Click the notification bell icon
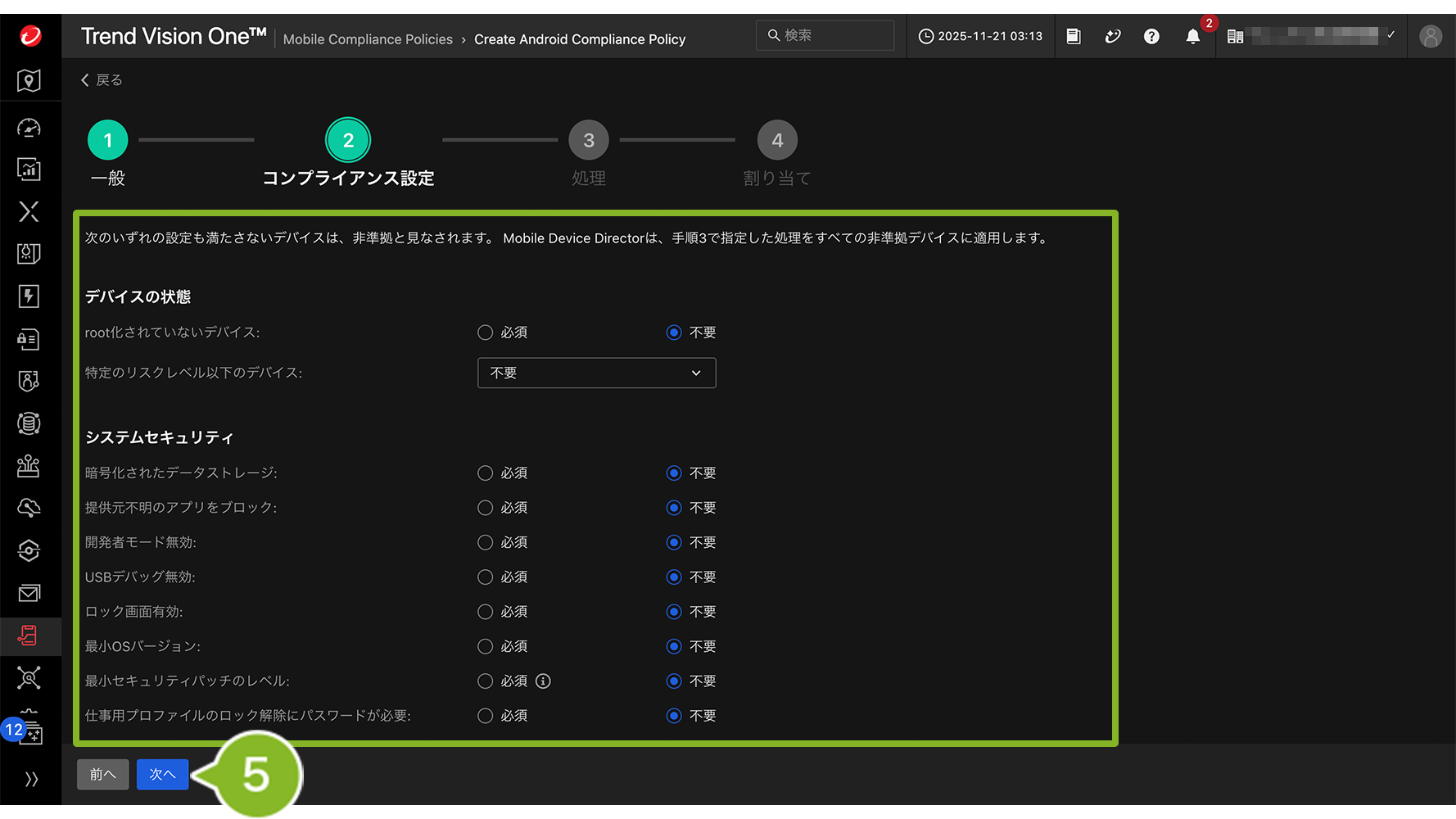 (x=1192, y=36)
